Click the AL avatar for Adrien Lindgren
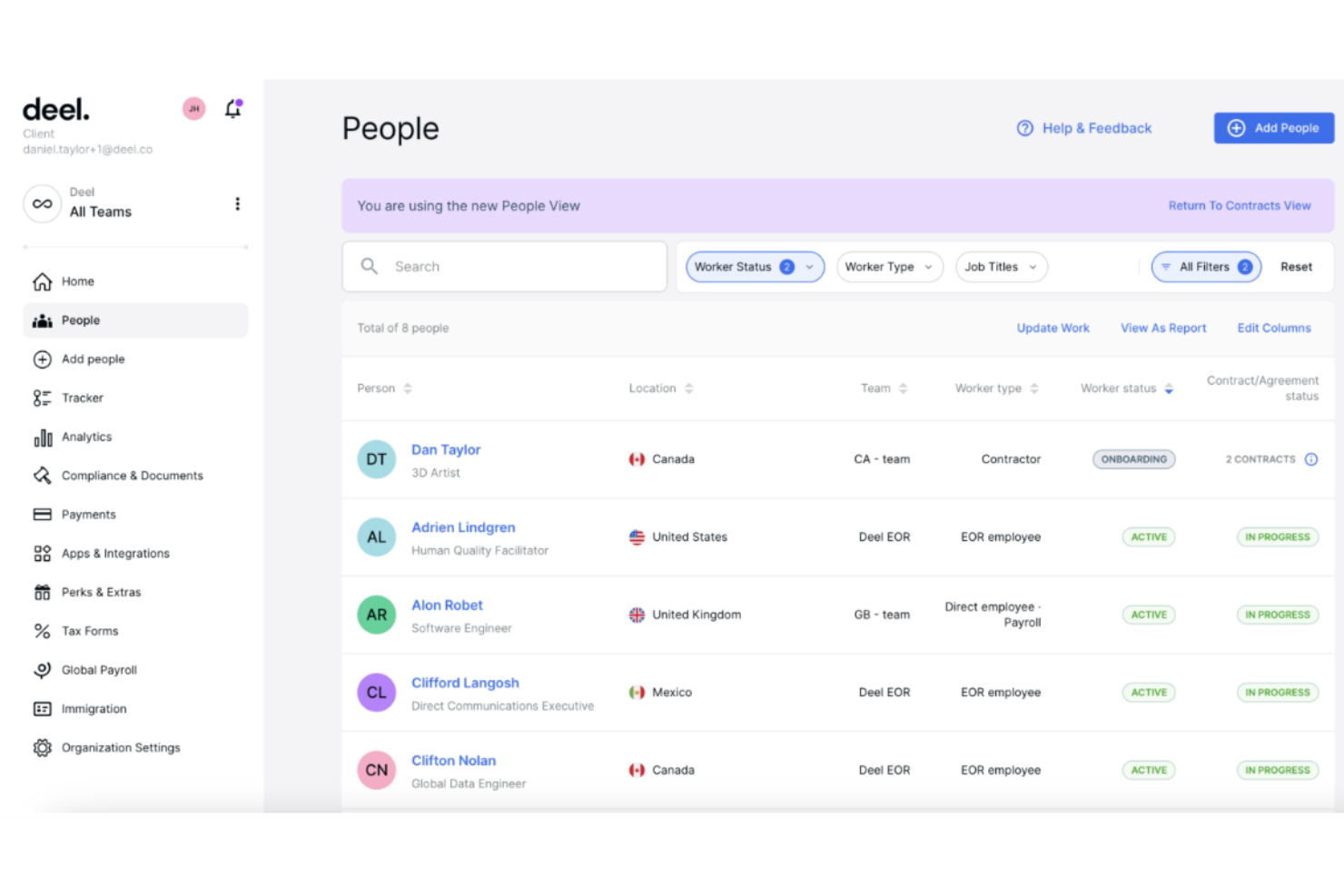1344x896 pixels. pyautogui.click(x=376, y=537)
